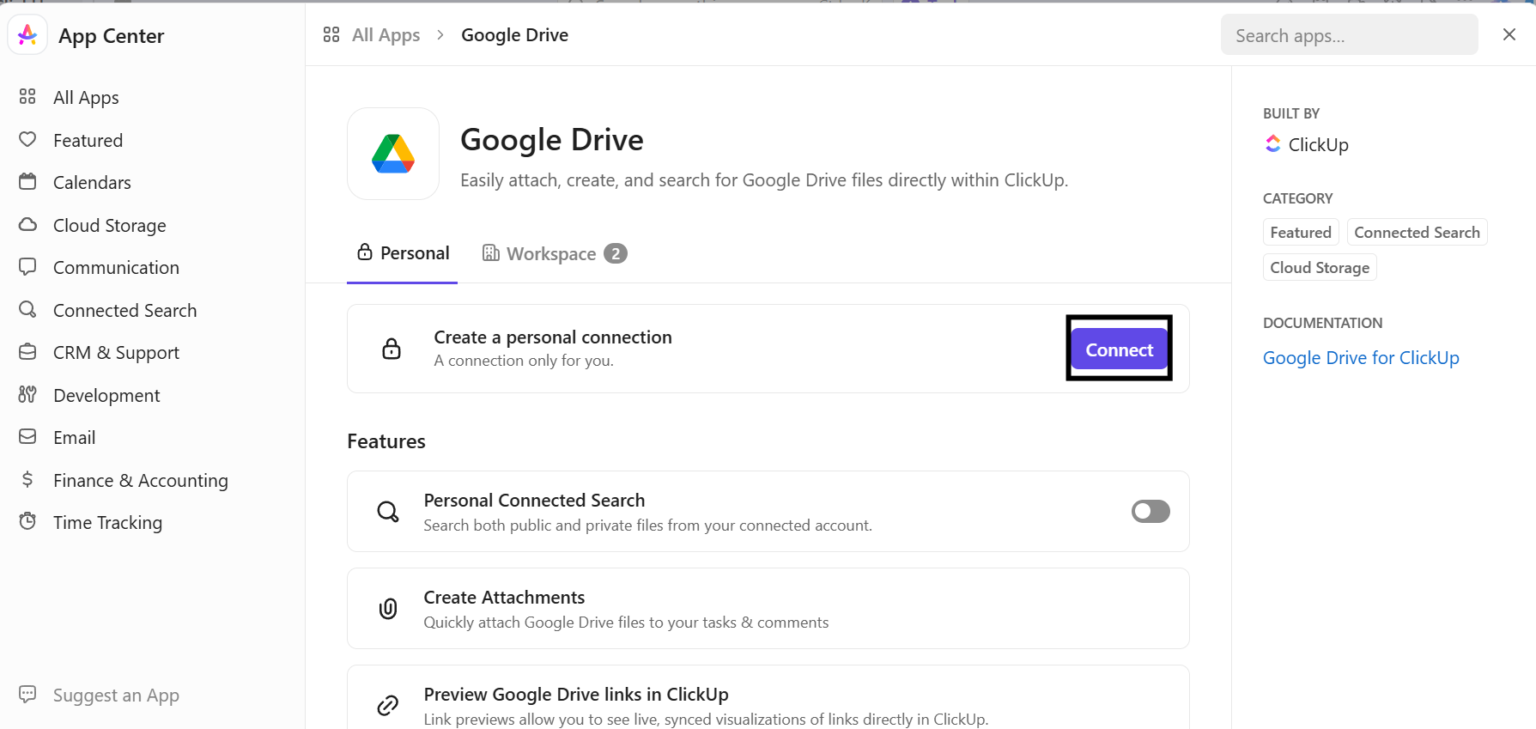Viewport: 1536px width, 729px height.
Task: Enable the Personal Connected Search toggle
Action: (1150, 512)
